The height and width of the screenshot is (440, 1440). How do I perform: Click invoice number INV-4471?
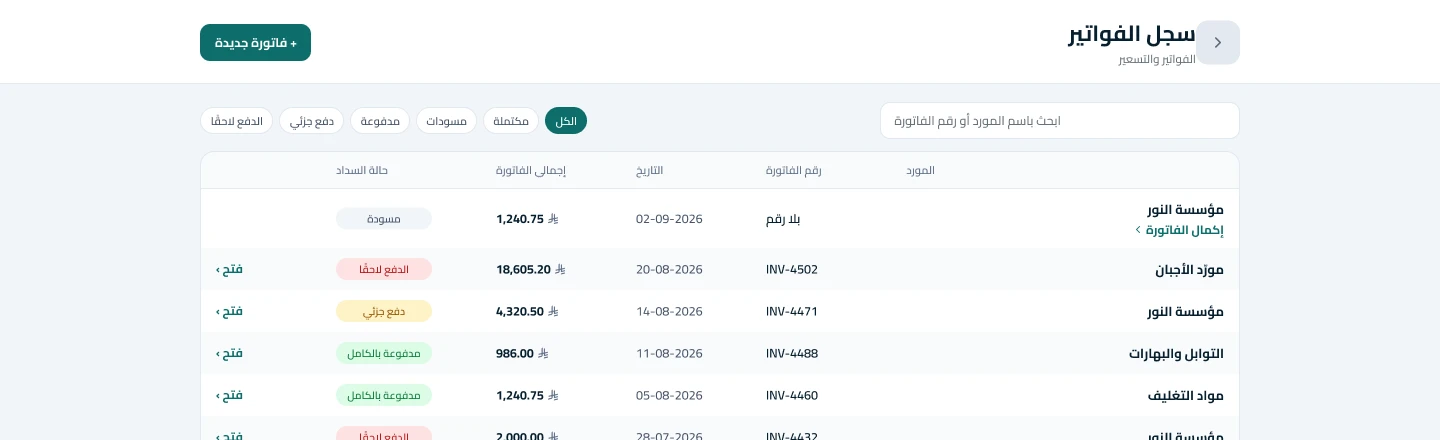point(792,311)
